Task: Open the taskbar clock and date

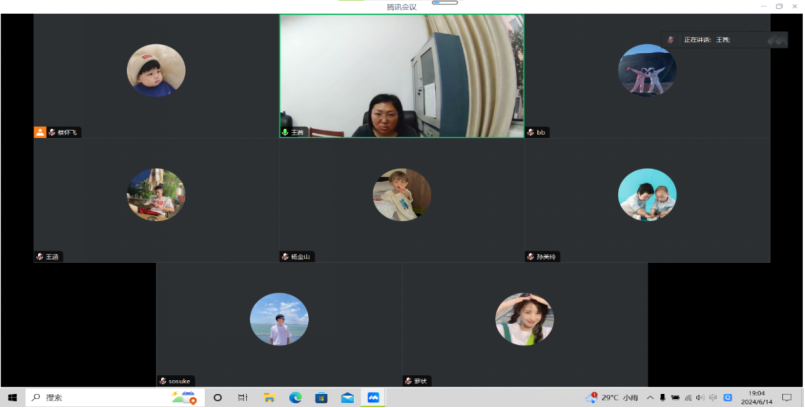Action: coord(757,397)
